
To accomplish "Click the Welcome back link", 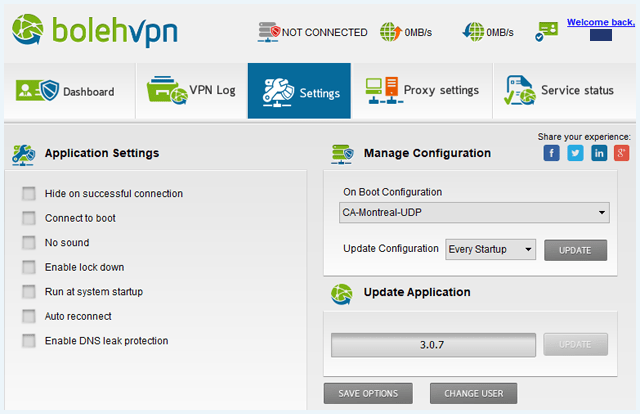I will 601,22.
